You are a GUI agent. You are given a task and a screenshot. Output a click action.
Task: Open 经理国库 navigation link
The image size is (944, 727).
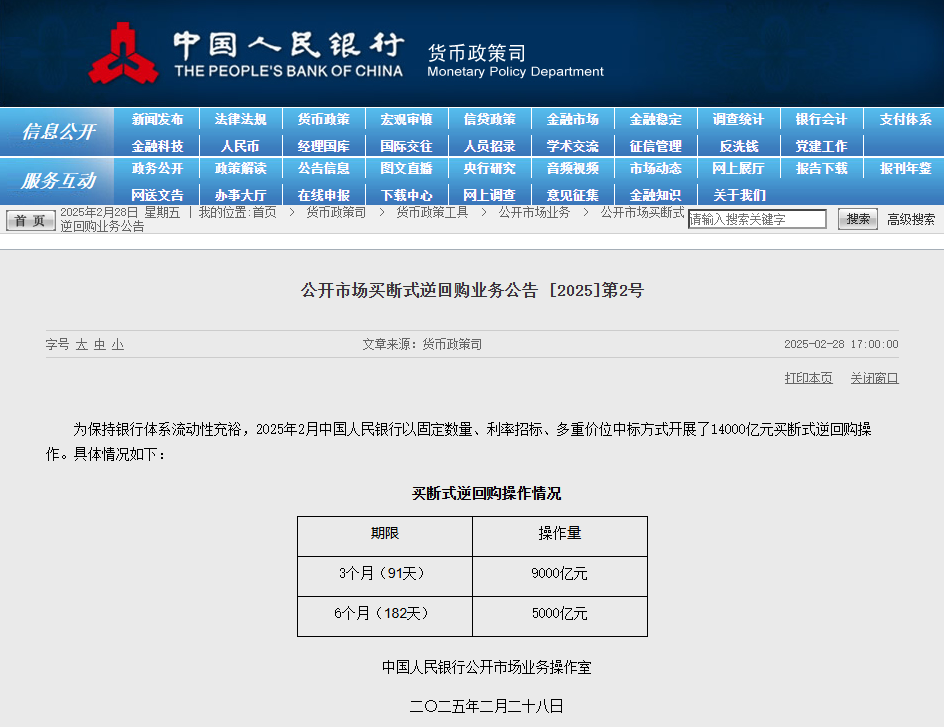(x=323, y=146)
